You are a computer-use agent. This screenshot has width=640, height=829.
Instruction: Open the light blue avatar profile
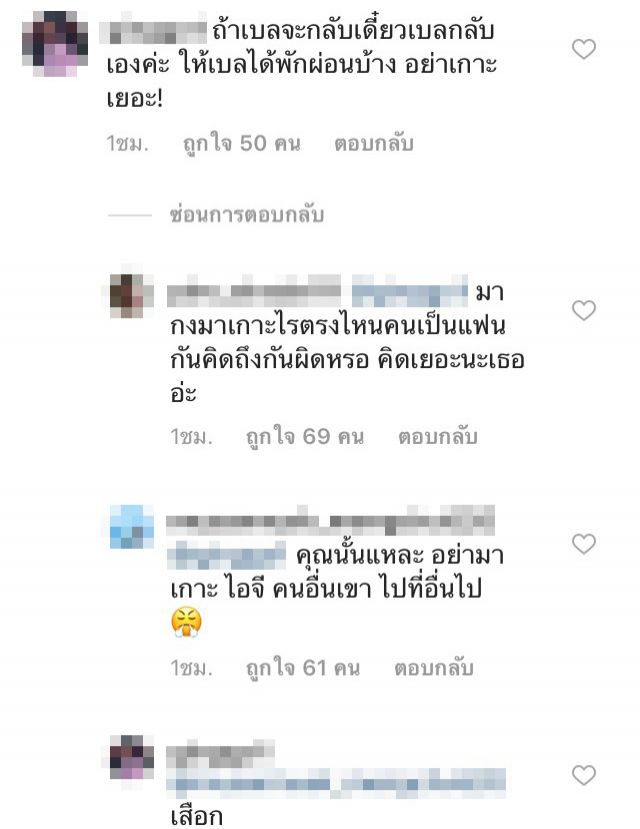point(132,527)
